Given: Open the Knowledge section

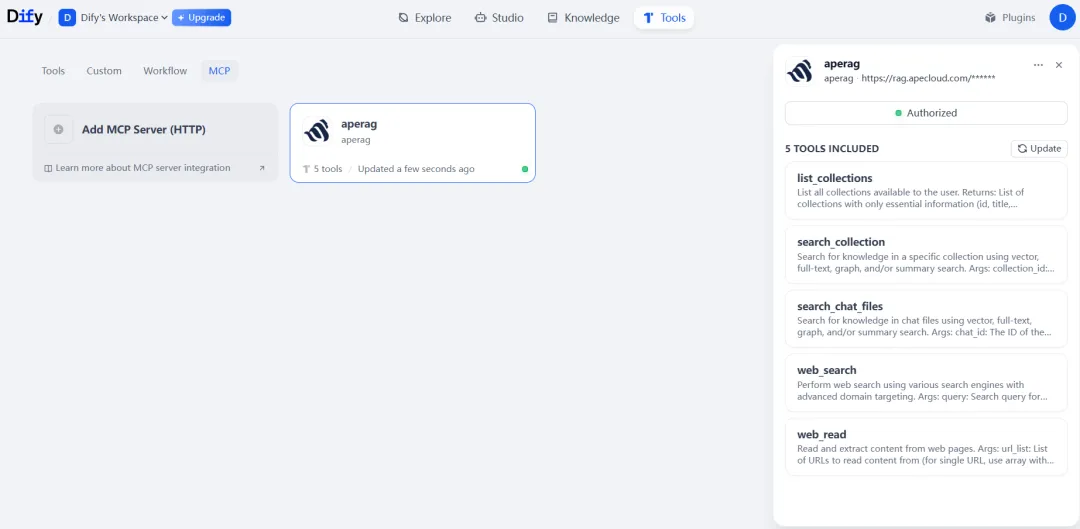Looking at the screenshot, I should click(x=583, y=17).
